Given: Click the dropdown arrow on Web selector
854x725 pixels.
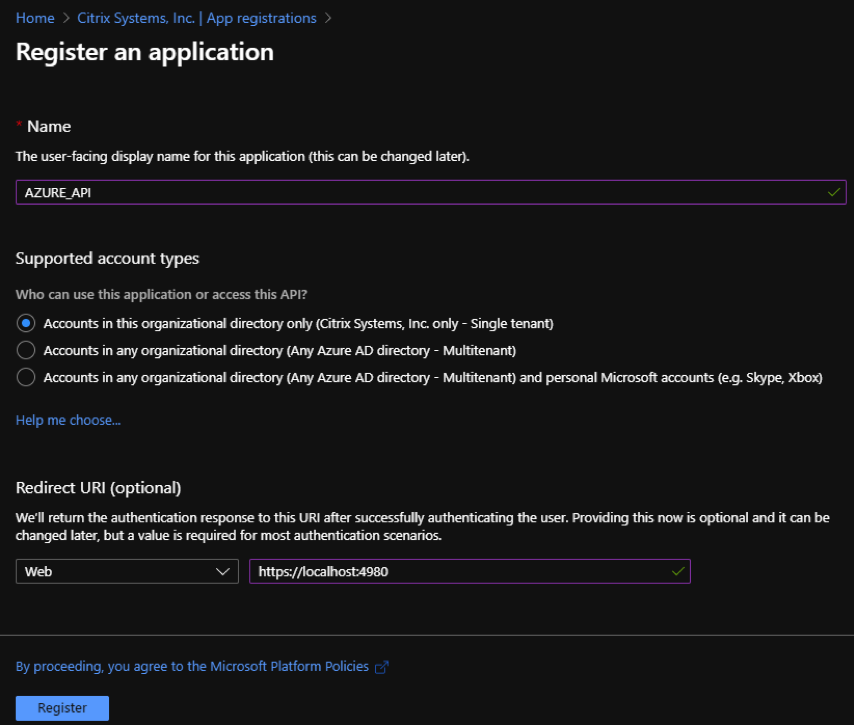Looking at the screenshot, I should click(x=222, y=571).
